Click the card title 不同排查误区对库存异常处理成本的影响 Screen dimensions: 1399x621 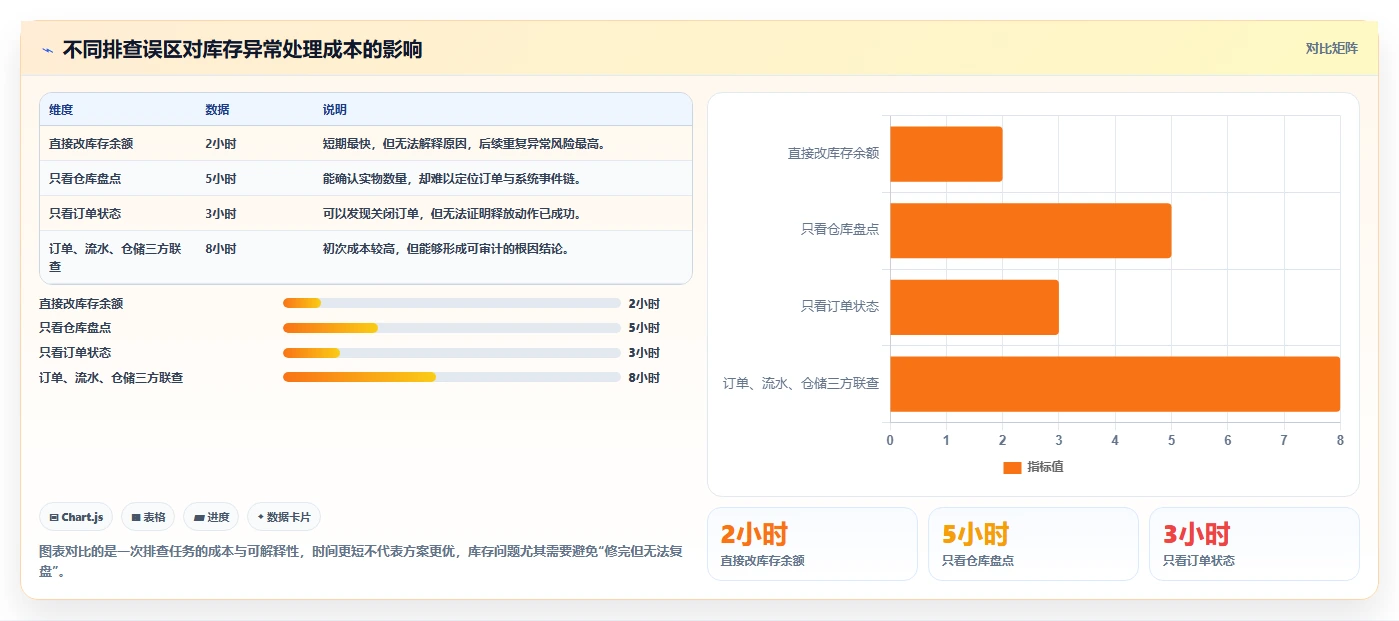(242, 49)
